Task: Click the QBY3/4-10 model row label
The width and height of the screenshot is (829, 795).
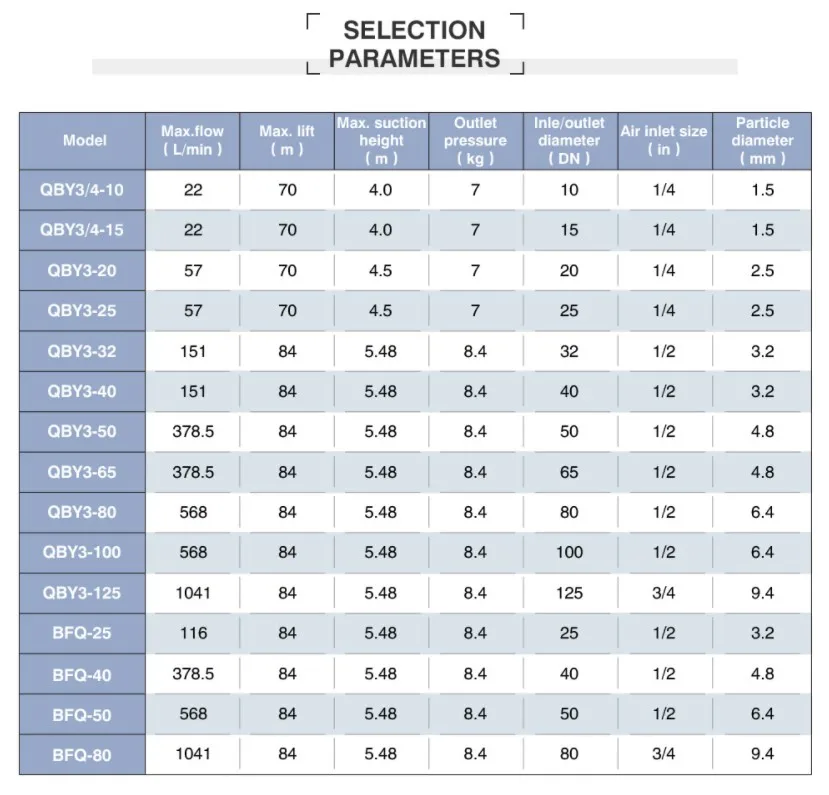Action: [82, 190]
